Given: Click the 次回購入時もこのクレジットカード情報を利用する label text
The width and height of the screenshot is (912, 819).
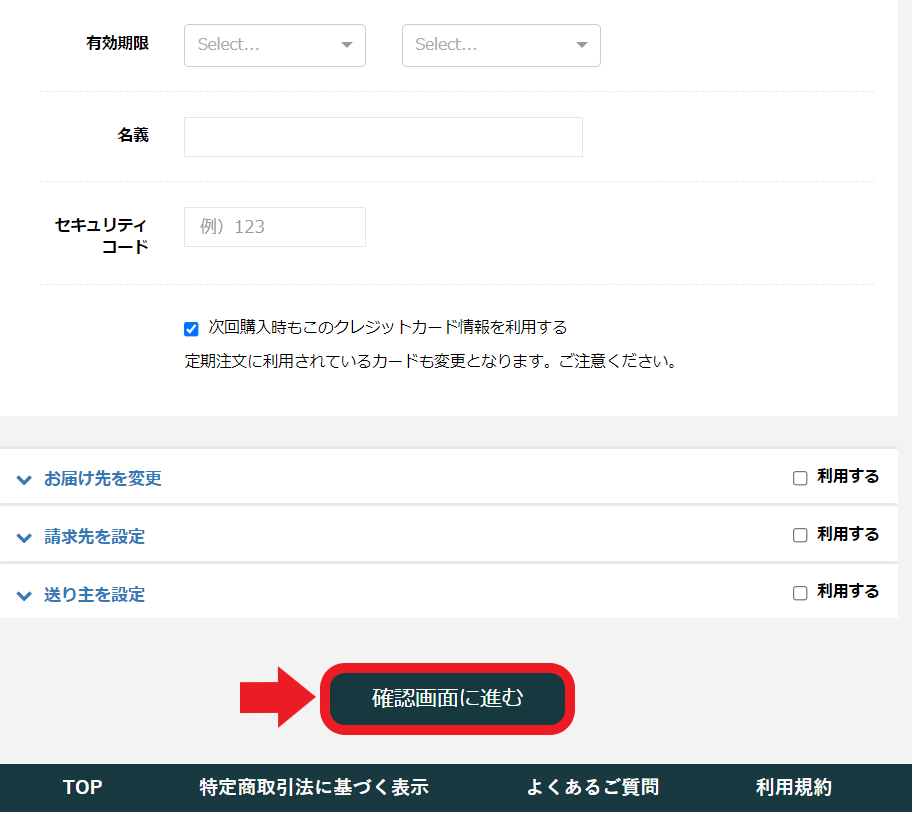Looking at the screenshot, I should click(x=388, y=327).
